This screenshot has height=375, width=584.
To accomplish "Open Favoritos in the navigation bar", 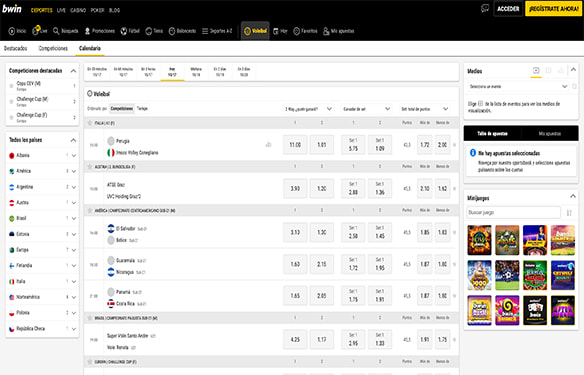I will 305,31.
